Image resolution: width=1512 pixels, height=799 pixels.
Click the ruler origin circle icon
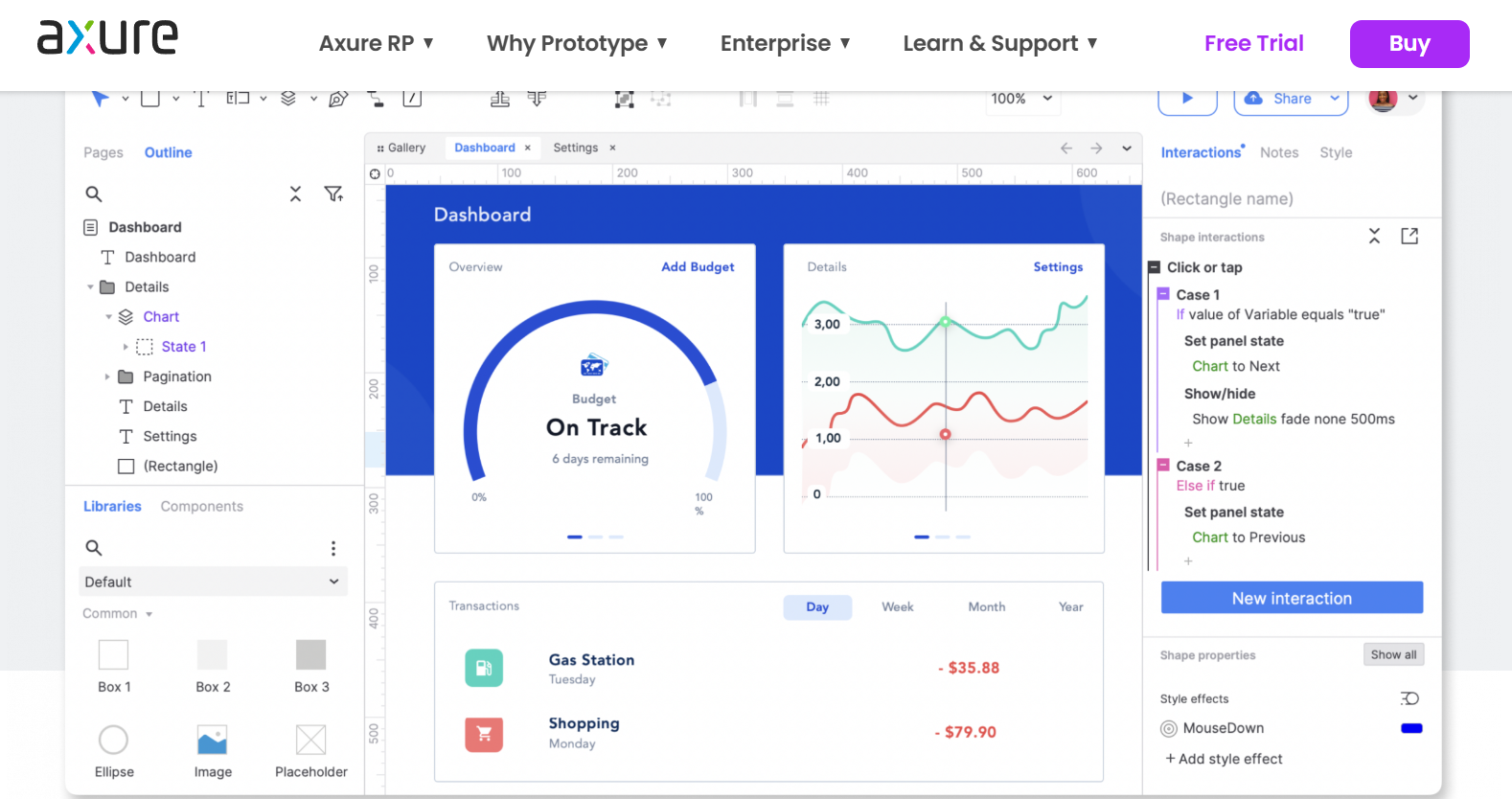point(376,173)
